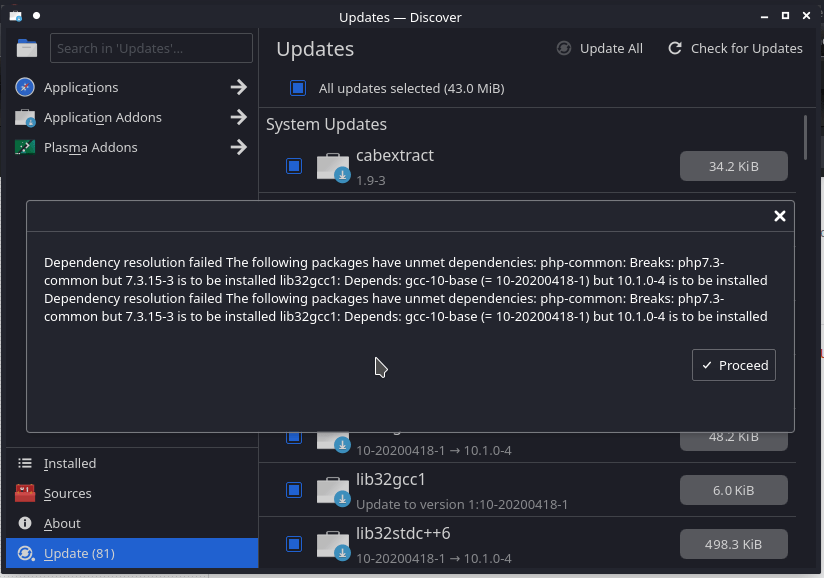
Task: Click the Application Addons bag icon
Action: 25,118
